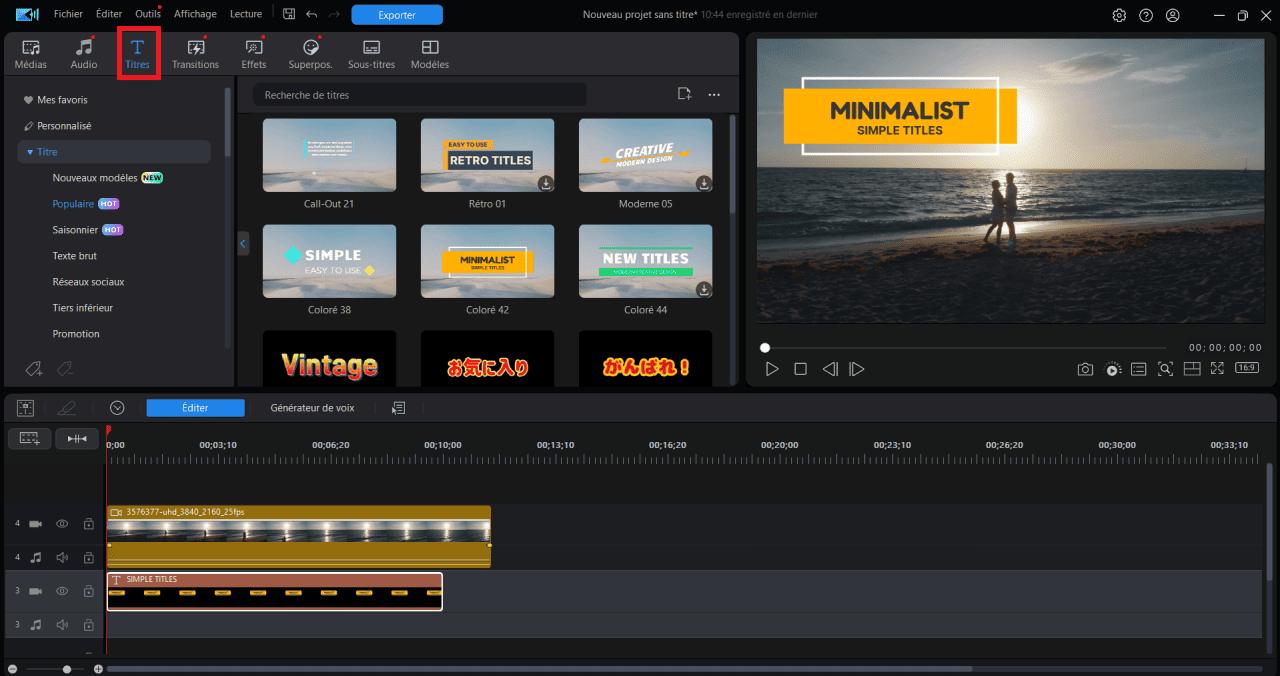This screenshot has height=676, width=1280.
Task: Open the Audio room
Action: point(84,54)
